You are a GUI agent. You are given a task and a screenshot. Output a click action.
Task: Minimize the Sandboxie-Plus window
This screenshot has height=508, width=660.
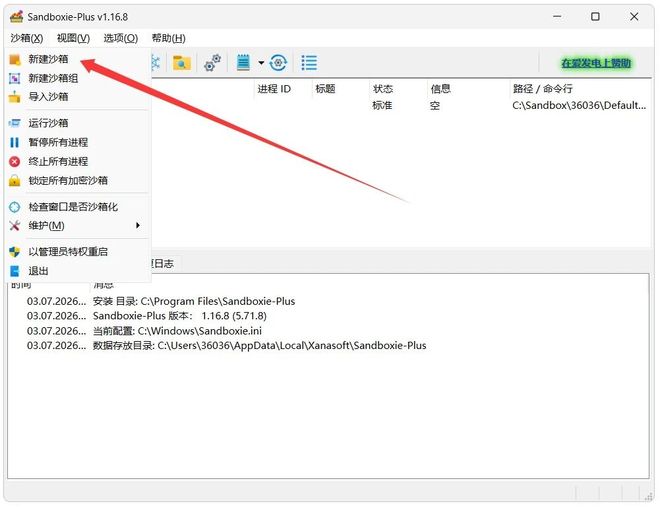pyautogui.click(x=557, y=17)
